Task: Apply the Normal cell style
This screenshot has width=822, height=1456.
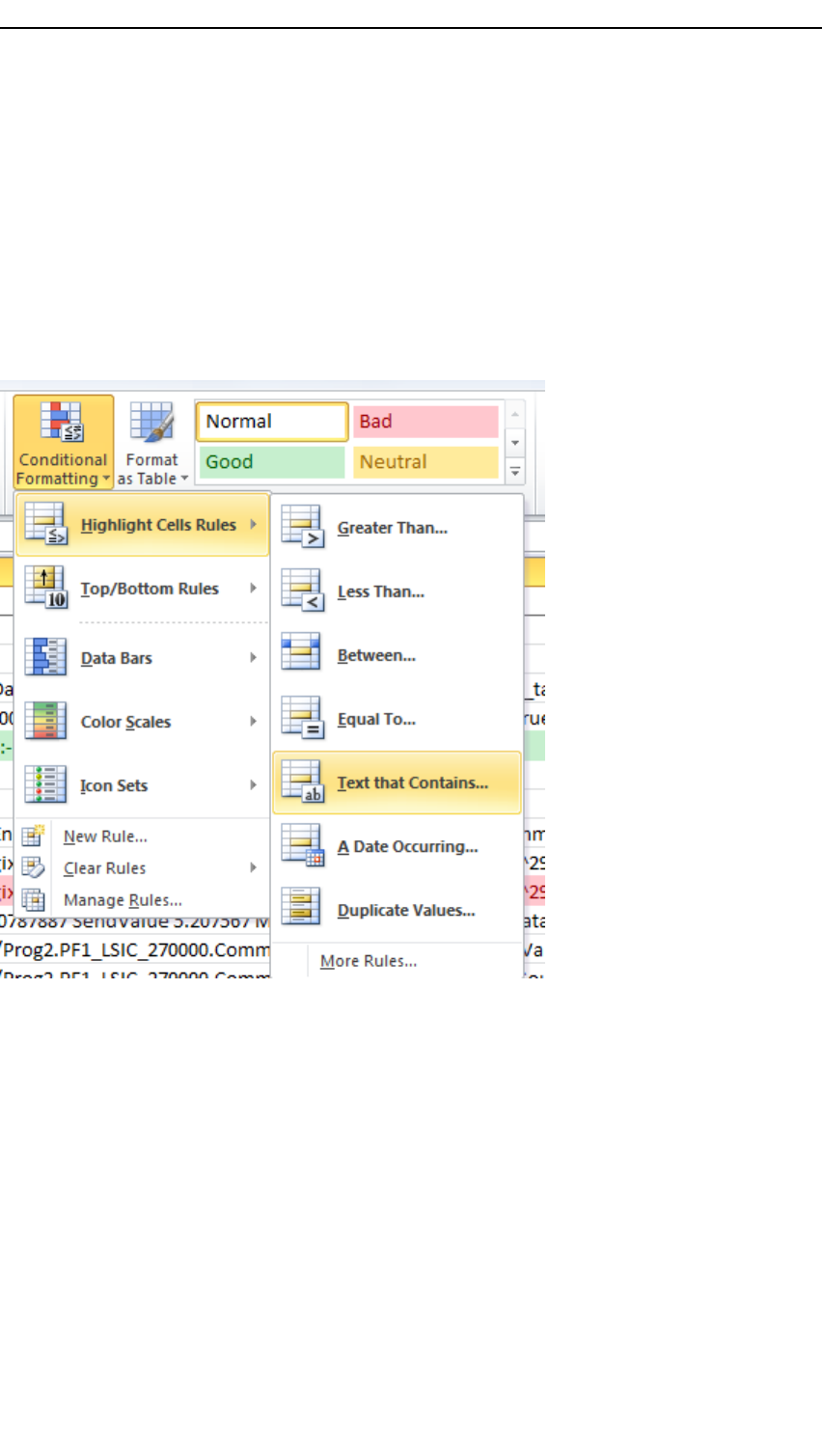Action: (272, 422)
